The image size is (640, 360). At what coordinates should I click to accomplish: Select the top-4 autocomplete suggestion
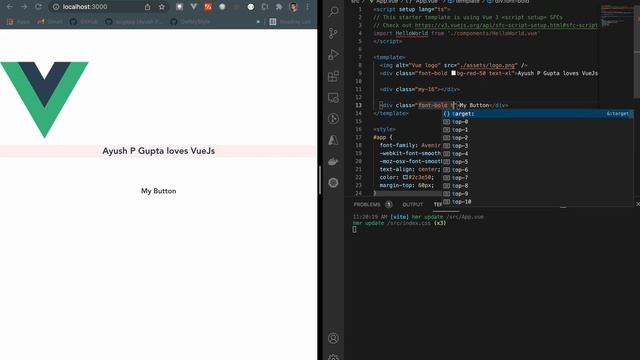[x=538, y=154]
